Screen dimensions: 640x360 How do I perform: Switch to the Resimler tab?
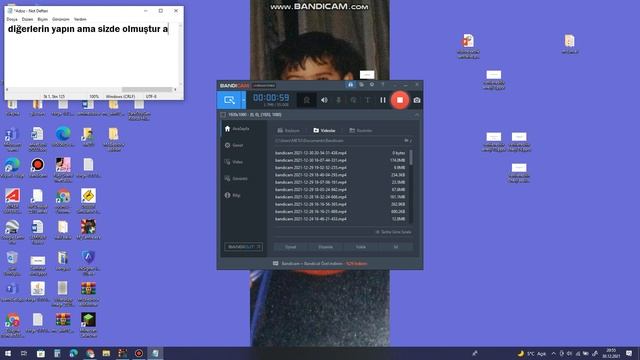(x=361, y=131)
